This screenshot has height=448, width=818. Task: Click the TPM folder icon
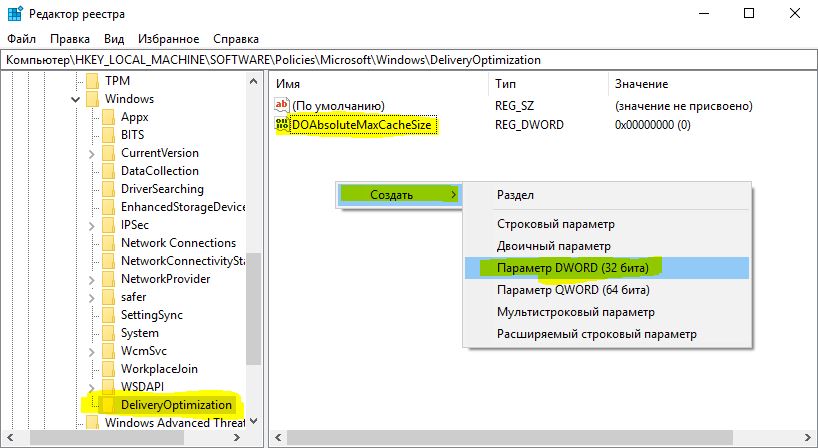[x=92, y=81]
